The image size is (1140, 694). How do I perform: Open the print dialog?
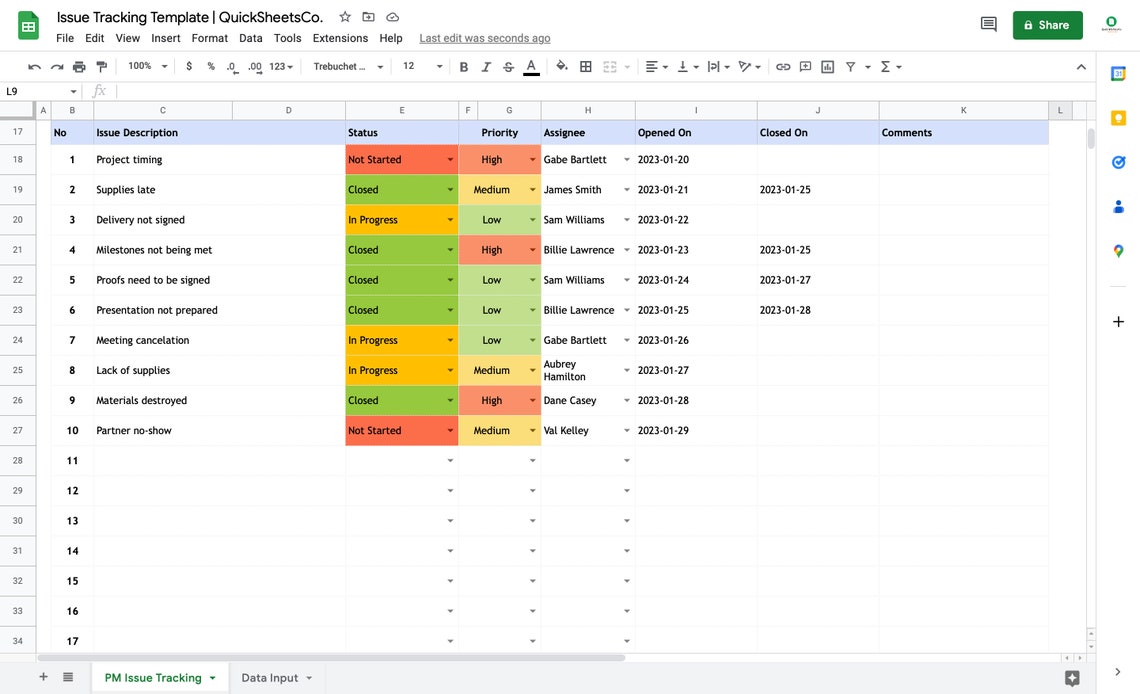pos(78,65)
